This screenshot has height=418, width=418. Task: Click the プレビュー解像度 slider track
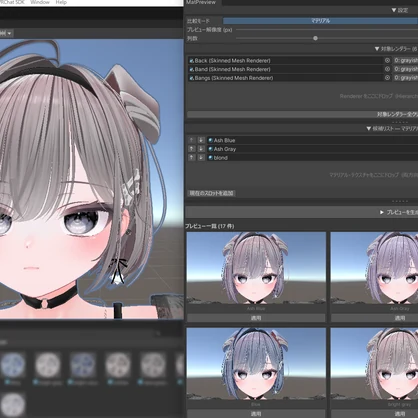point(327,30)
